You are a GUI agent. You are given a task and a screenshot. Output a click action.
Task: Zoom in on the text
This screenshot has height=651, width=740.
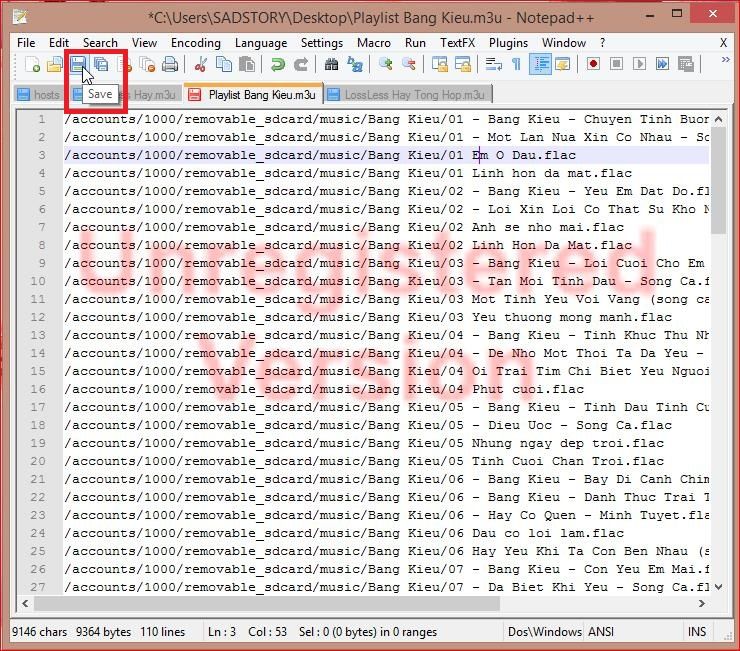386,64
